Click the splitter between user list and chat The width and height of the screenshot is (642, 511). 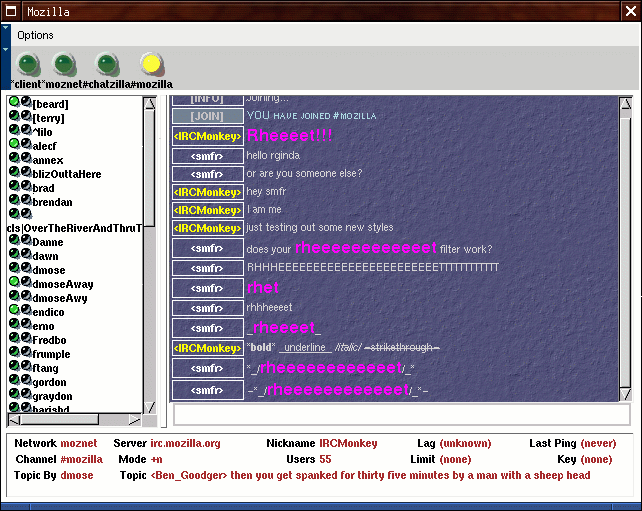point(164,261)
